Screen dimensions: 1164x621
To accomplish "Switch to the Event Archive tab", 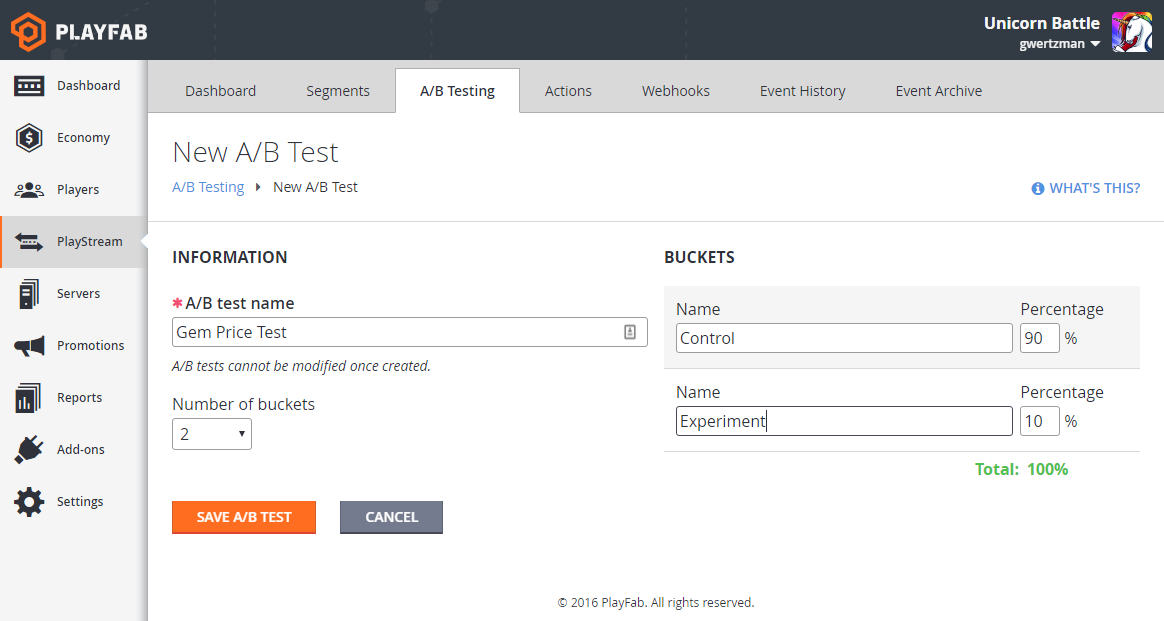I will (938, 91).
